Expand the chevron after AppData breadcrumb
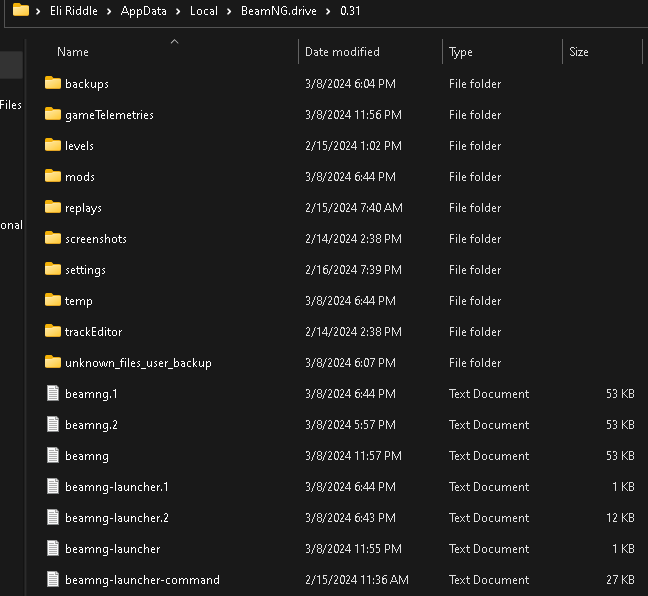Screen dimensions: 648x596 (179, 11)
